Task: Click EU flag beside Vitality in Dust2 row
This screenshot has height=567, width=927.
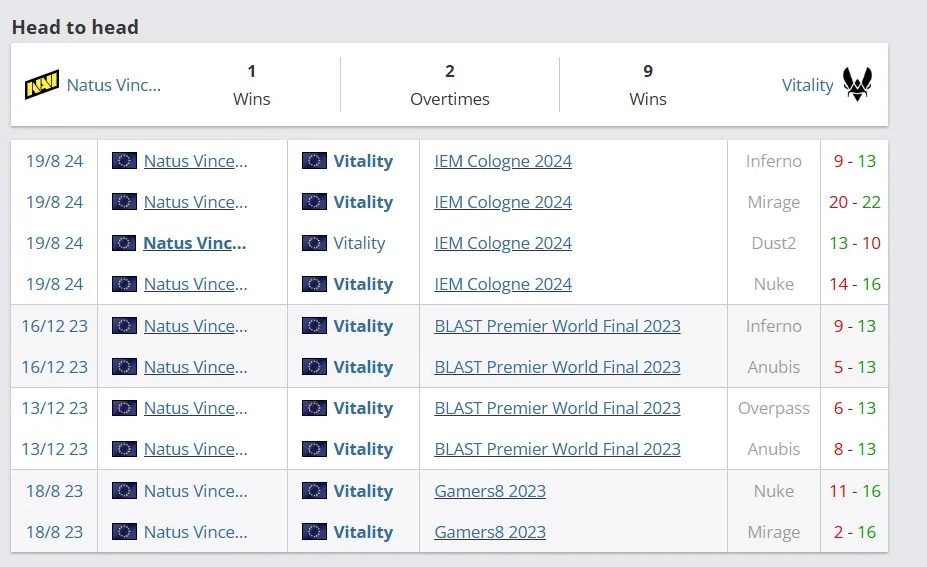Action: click(314, 243)
